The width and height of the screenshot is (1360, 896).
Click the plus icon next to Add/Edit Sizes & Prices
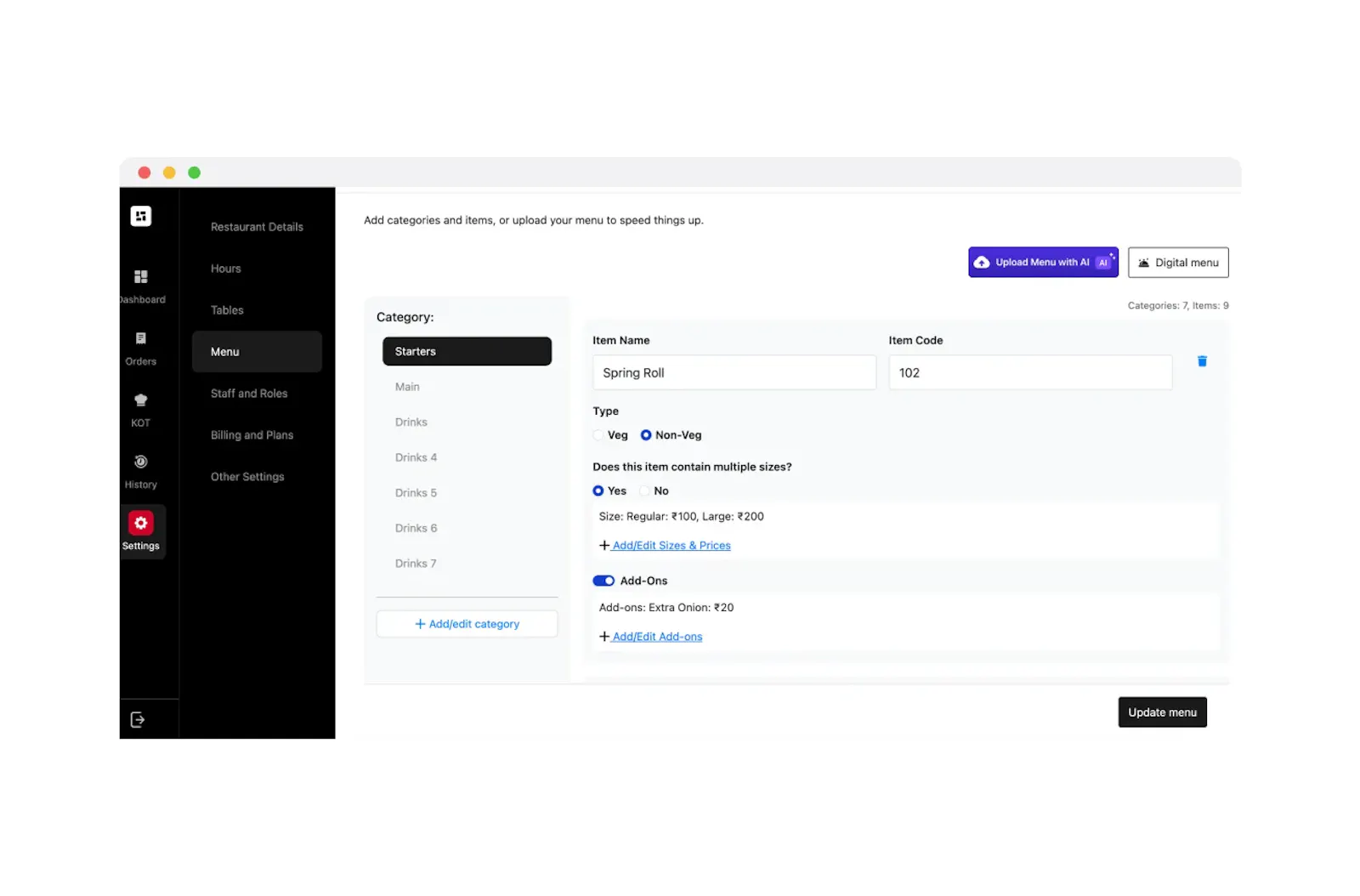click(x=604, y=546)
